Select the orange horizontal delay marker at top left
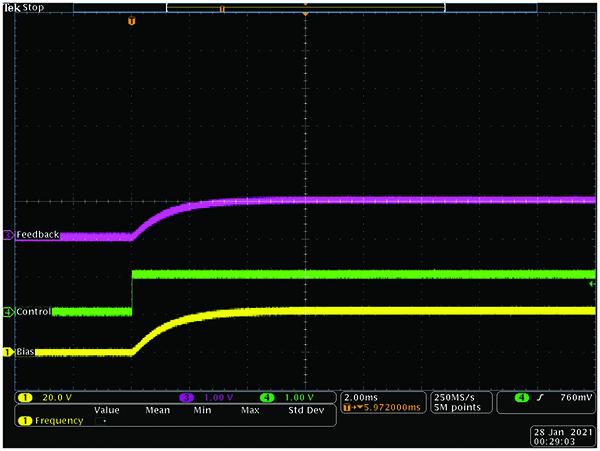600x451 pixels. click(x=130, y=18)
